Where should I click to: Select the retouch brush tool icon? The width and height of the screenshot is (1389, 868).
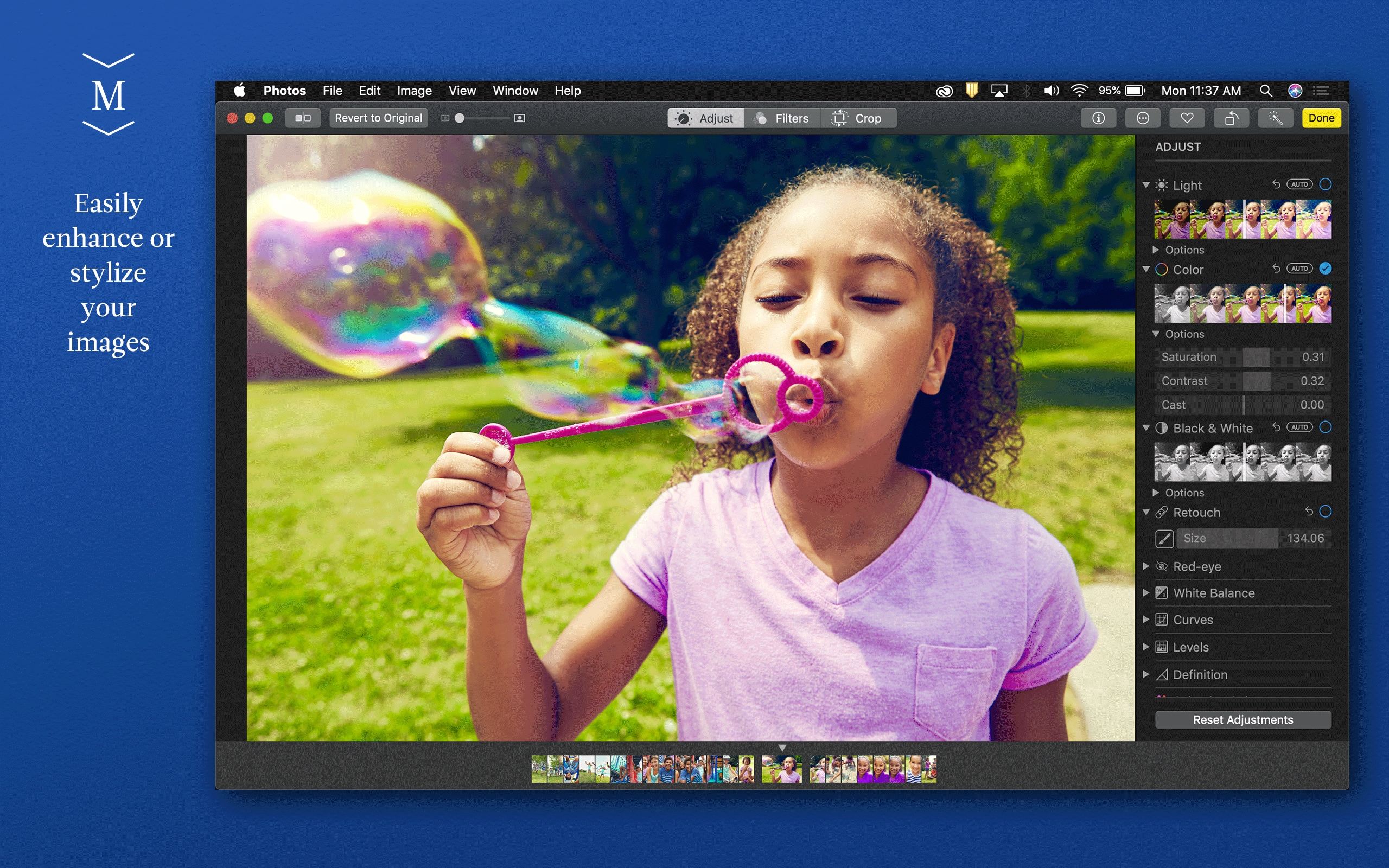(x=1164, y=539)
